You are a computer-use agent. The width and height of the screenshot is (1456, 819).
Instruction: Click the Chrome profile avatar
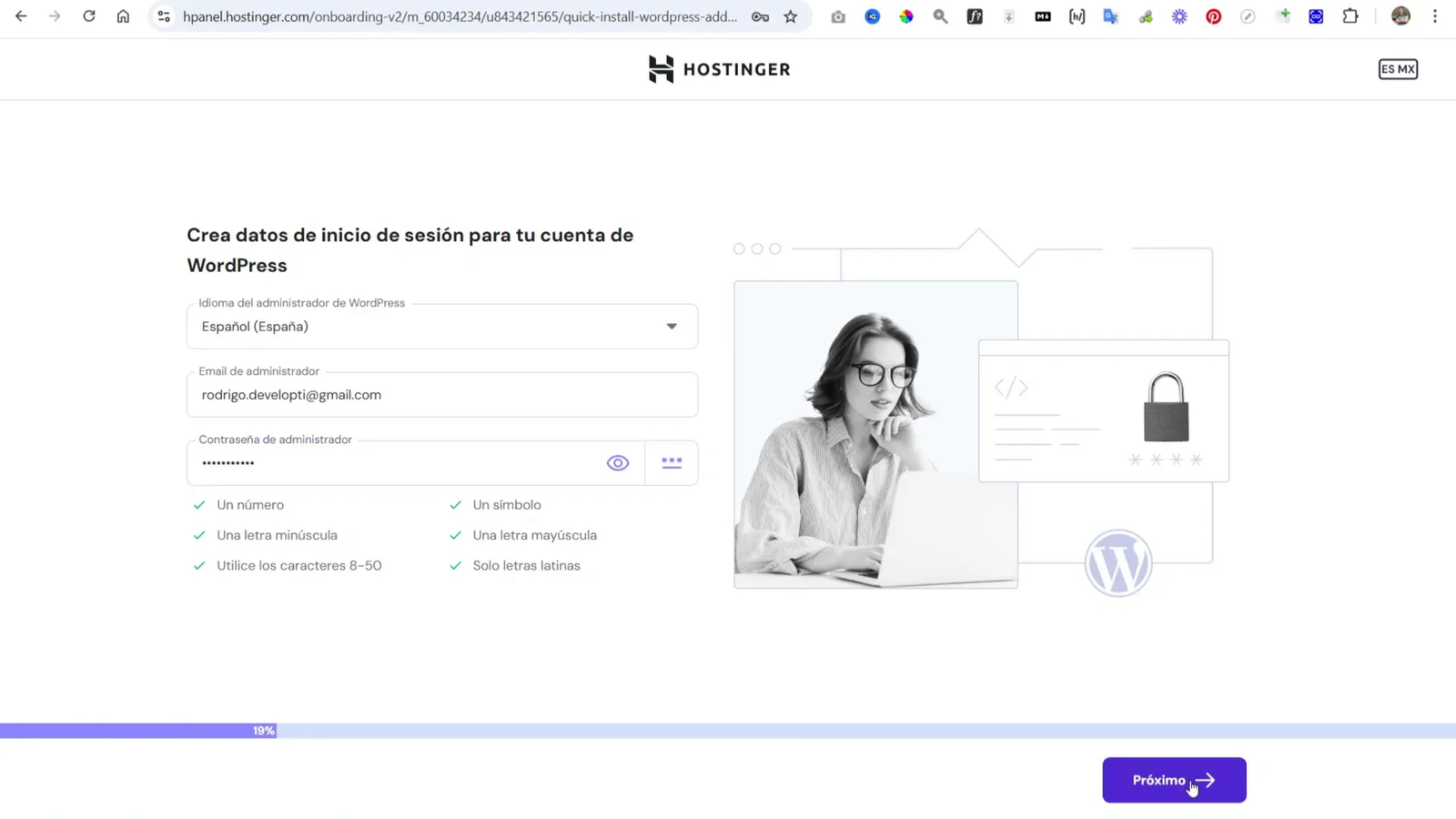pos(1400,16)
